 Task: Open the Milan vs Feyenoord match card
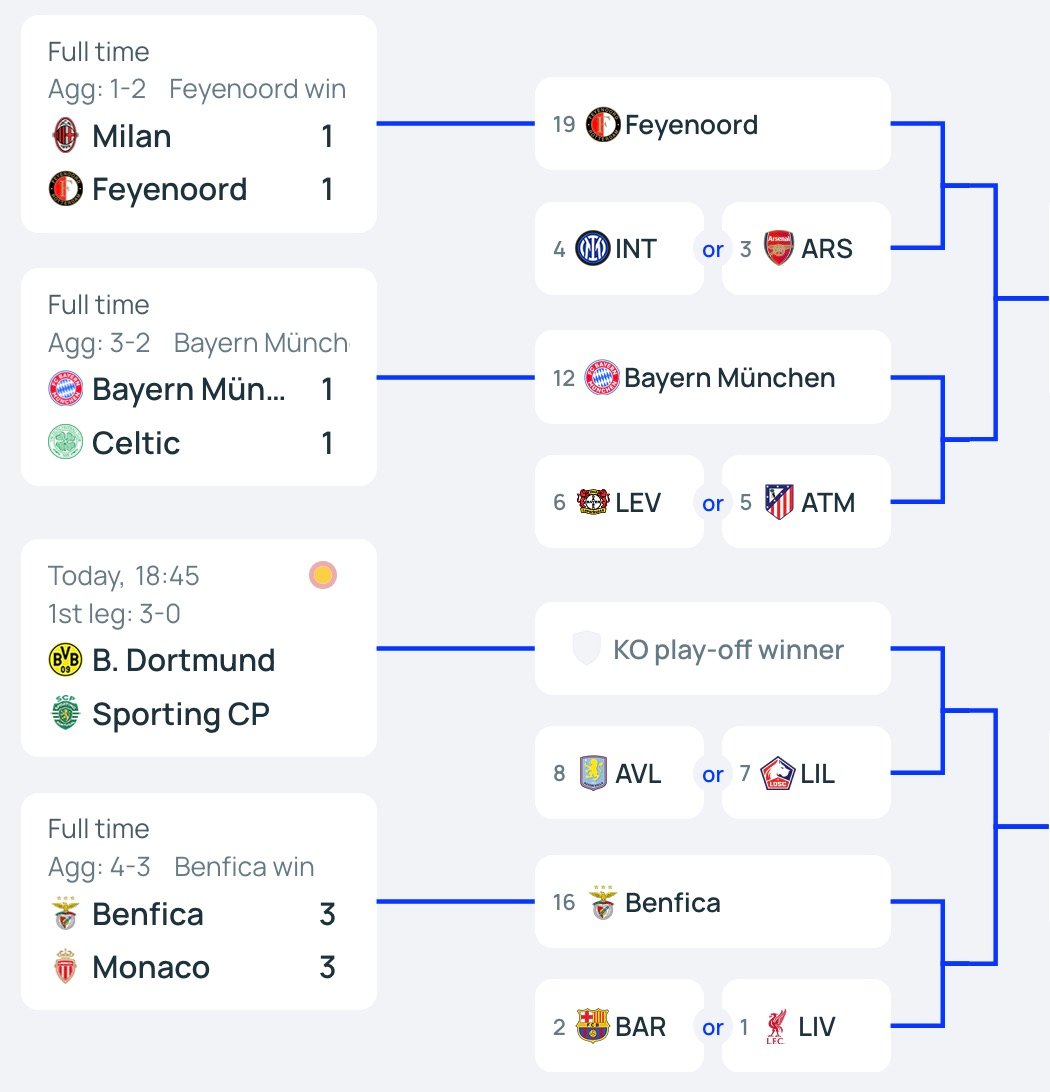pyautogui.click(x=198, y=124)
